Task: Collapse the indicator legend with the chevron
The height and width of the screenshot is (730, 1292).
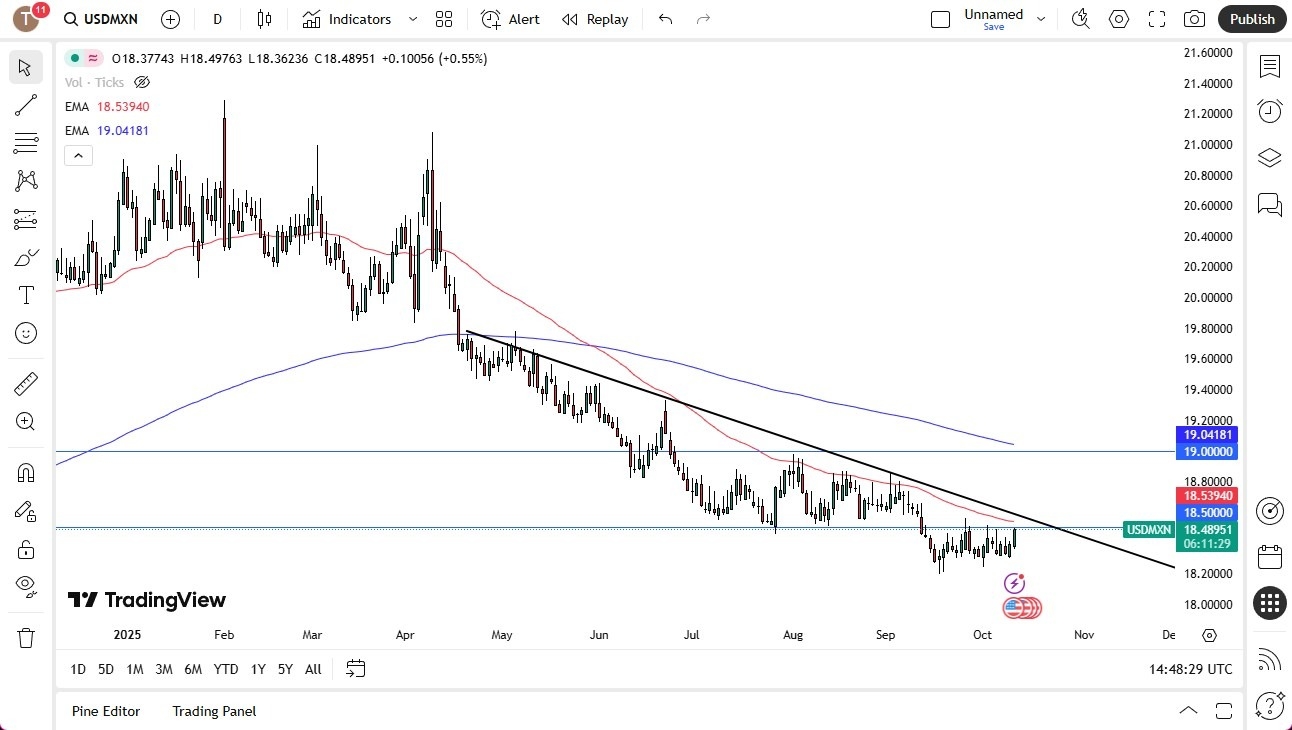Action: coord(78,155)
